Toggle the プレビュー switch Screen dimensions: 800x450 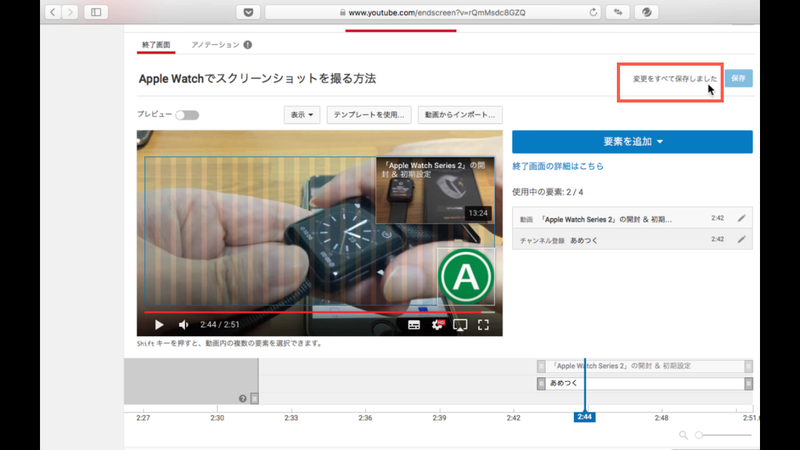187,115
